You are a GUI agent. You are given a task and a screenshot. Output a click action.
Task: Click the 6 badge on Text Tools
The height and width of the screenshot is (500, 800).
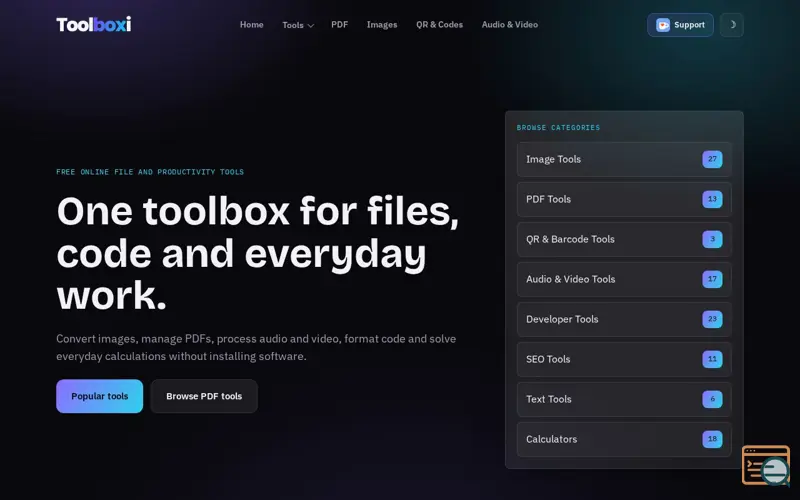(x=712, y=399)
